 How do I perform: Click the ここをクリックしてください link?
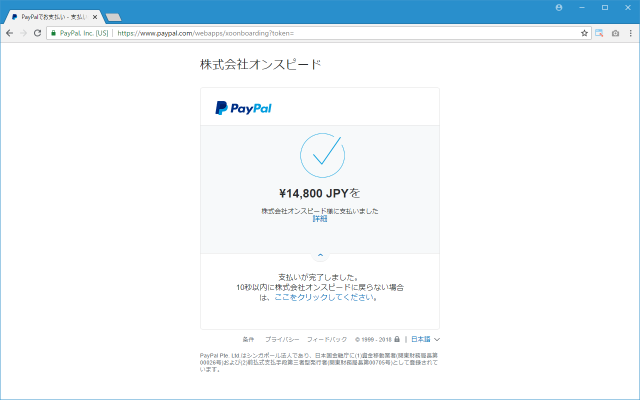(x=324, y=297)
